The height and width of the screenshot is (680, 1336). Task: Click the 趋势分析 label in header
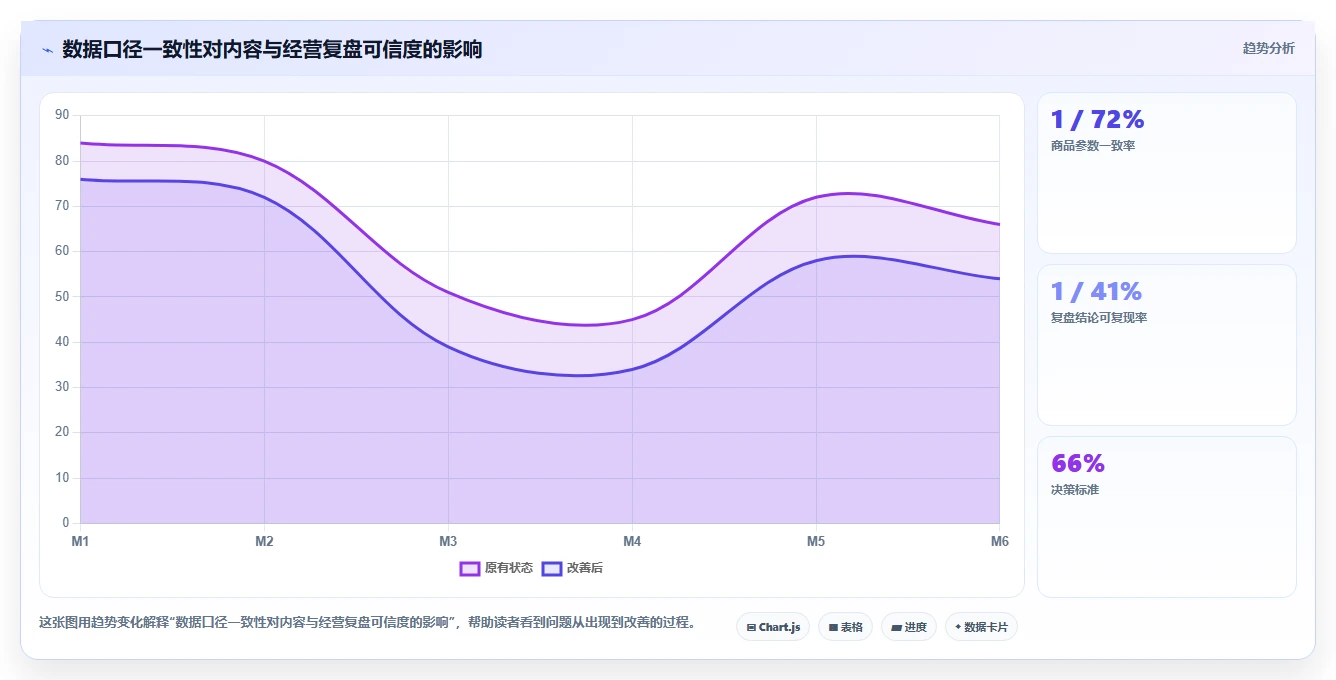1268,48
